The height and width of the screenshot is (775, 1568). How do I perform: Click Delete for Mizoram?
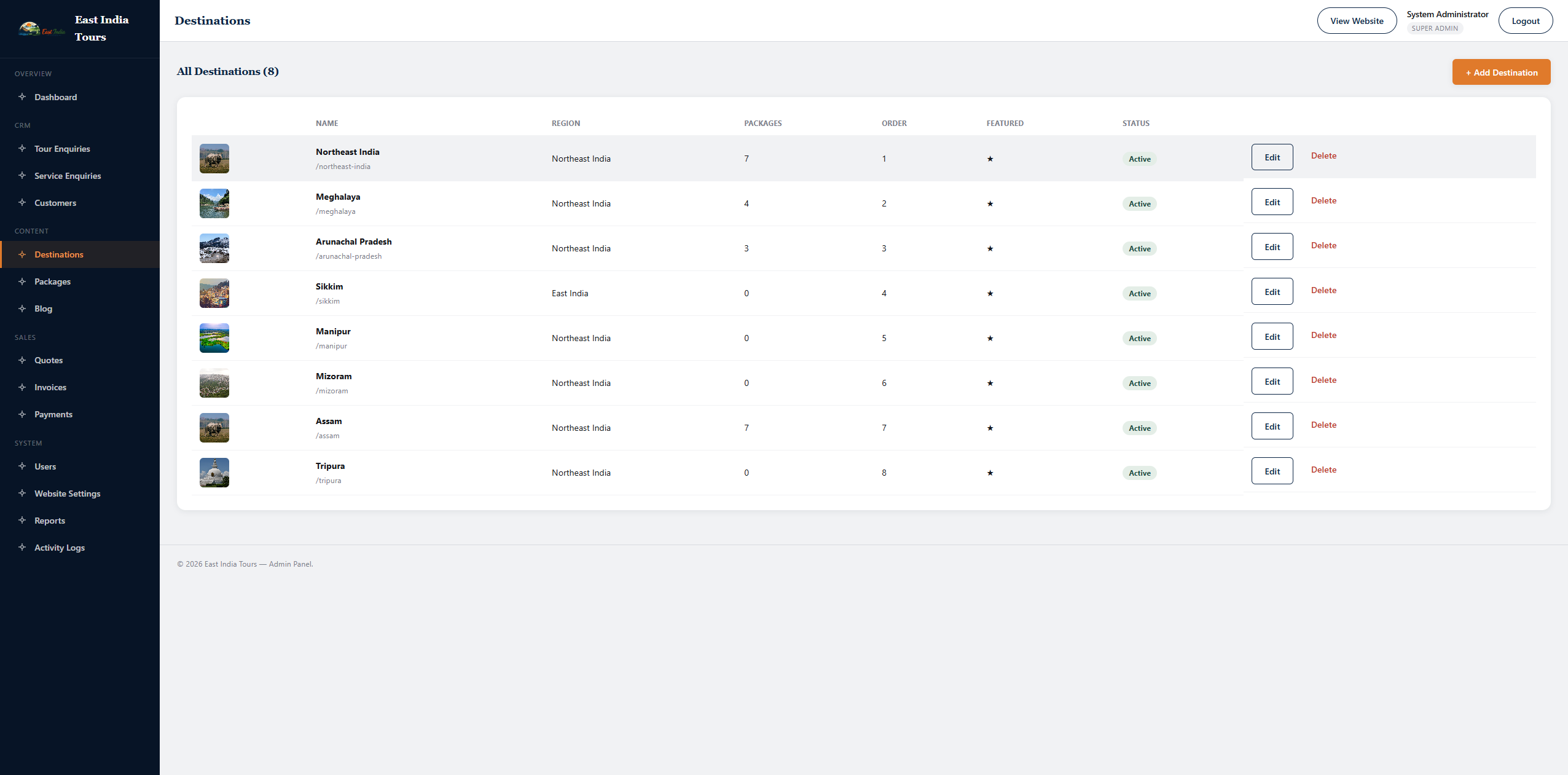point(1323,380)
